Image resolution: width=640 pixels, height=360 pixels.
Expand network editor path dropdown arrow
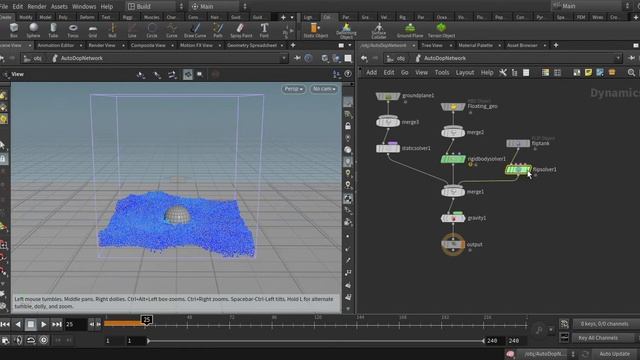[618, 58]
